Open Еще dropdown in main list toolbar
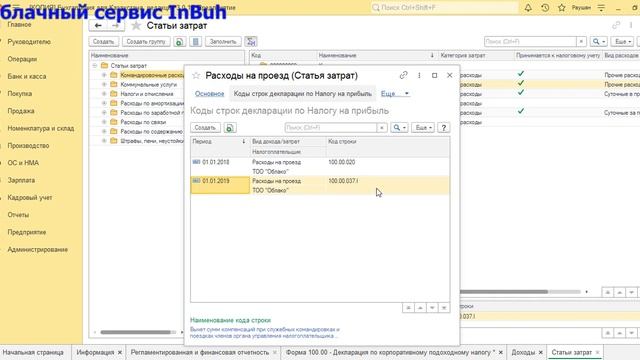 pos(622,42)
